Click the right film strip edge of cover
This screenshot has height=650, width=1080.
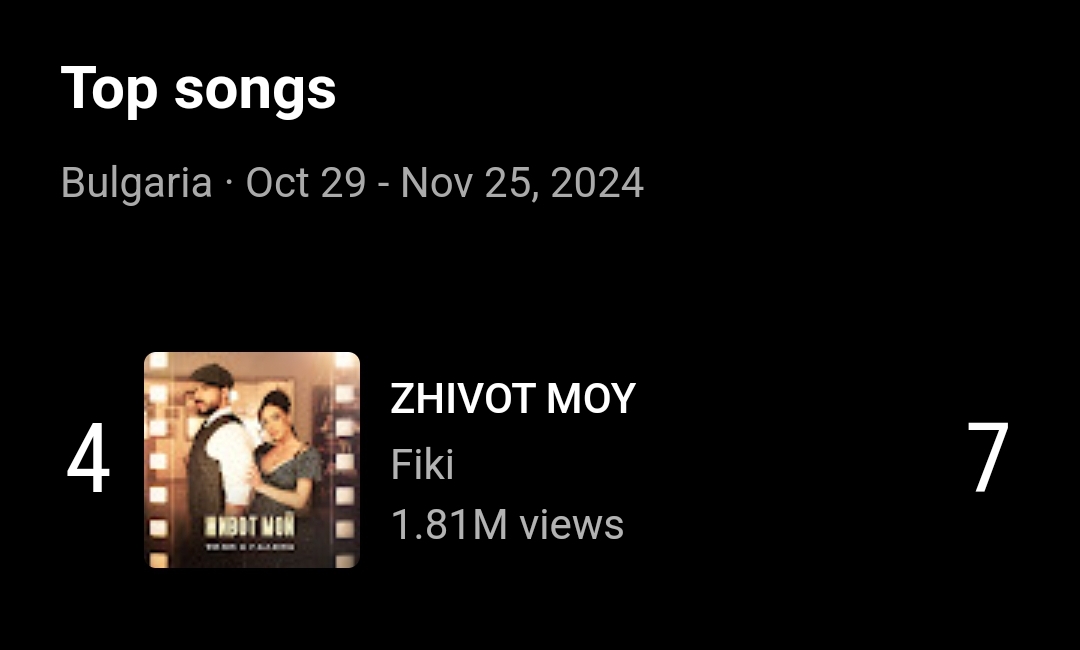344,460
